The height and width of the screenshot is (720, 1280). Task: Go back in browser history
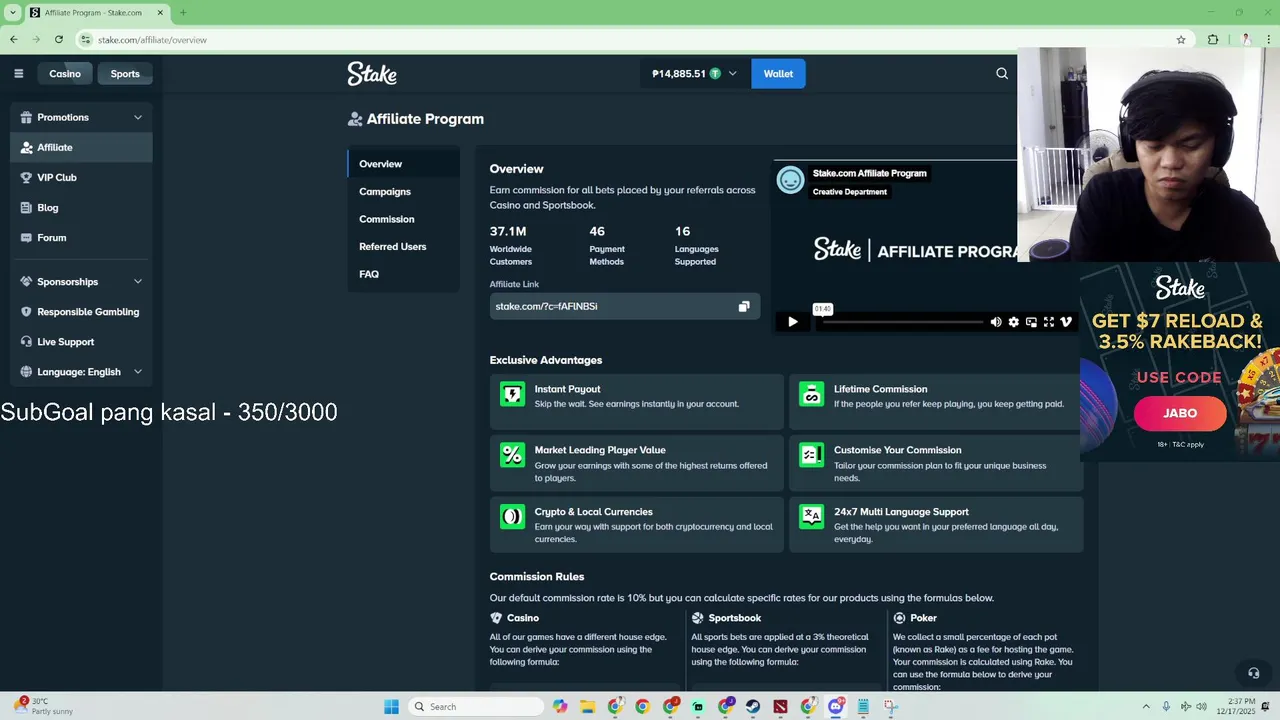point(13,40)
